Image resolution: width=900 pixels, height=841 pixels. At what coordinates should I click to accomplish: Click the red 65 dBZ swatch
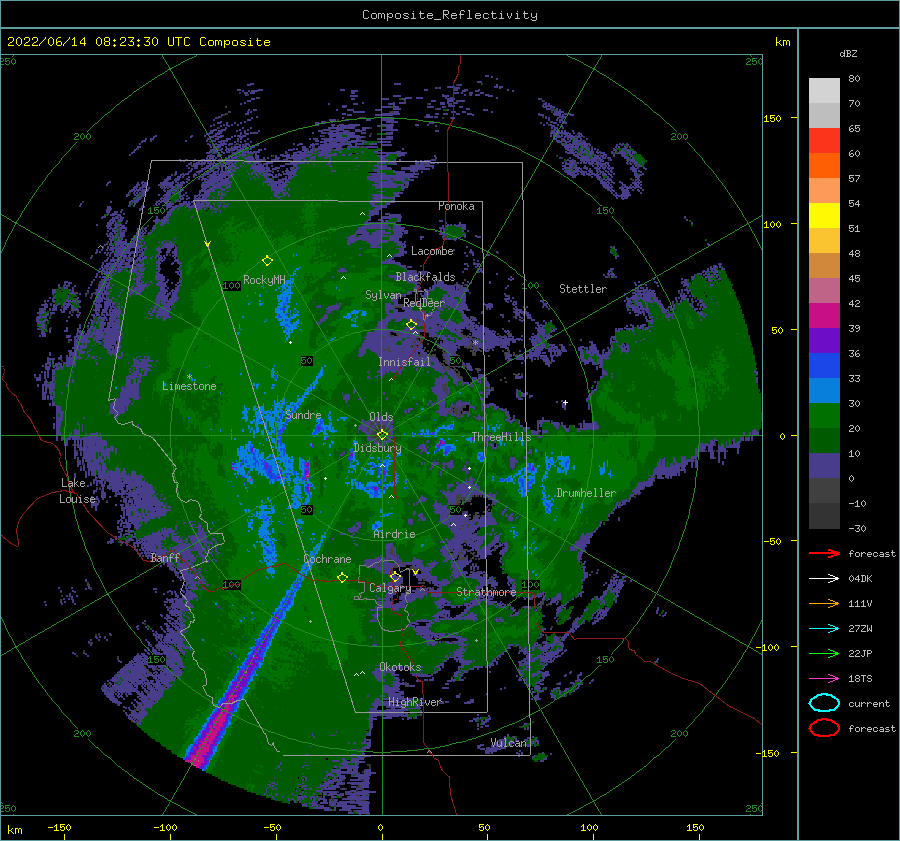(824, 141)
